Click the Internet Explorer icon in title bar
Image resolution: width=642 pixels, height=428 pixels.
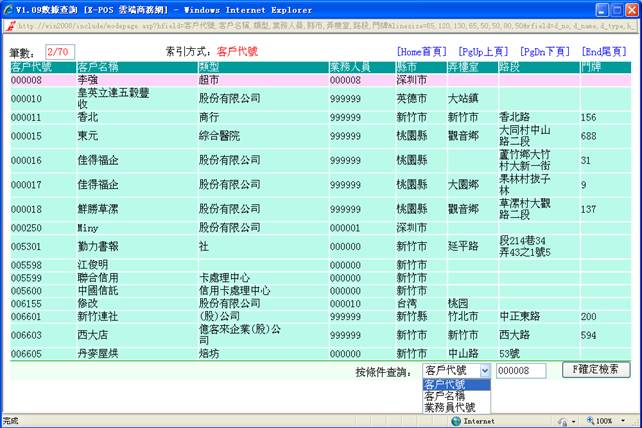pyautogui.click(x=8, y=8)
